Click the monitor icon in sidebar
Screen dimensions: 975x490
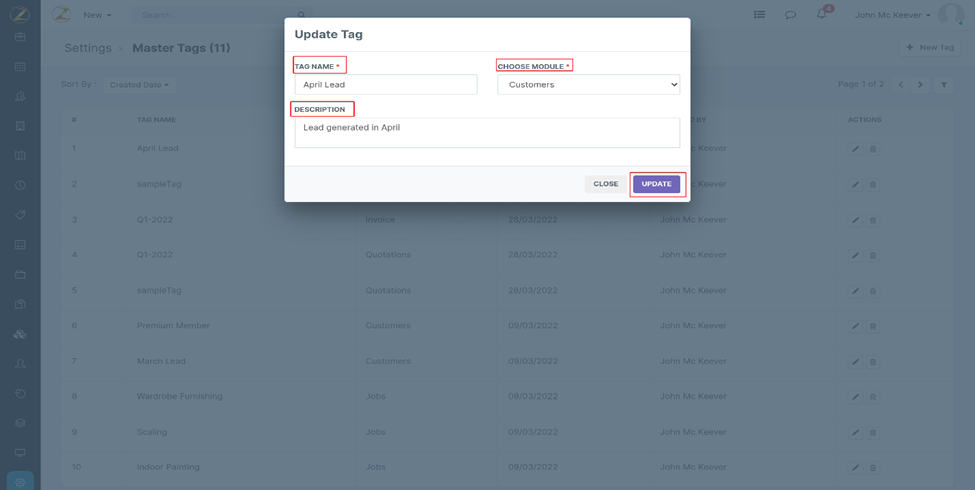20,453
